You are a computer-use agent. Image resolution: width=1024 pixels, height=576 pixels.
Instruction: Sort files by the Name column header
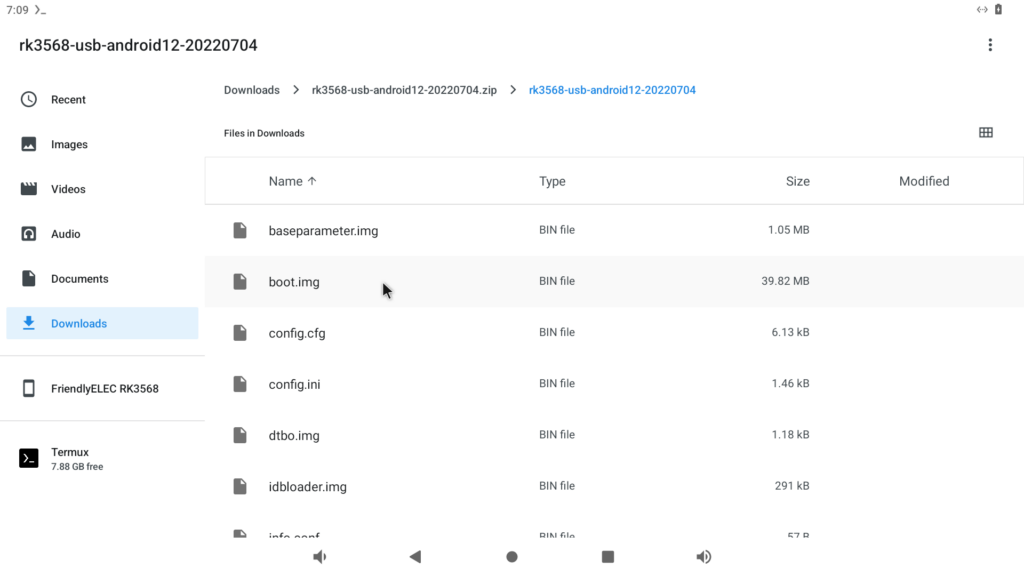(x=285, y=182)
